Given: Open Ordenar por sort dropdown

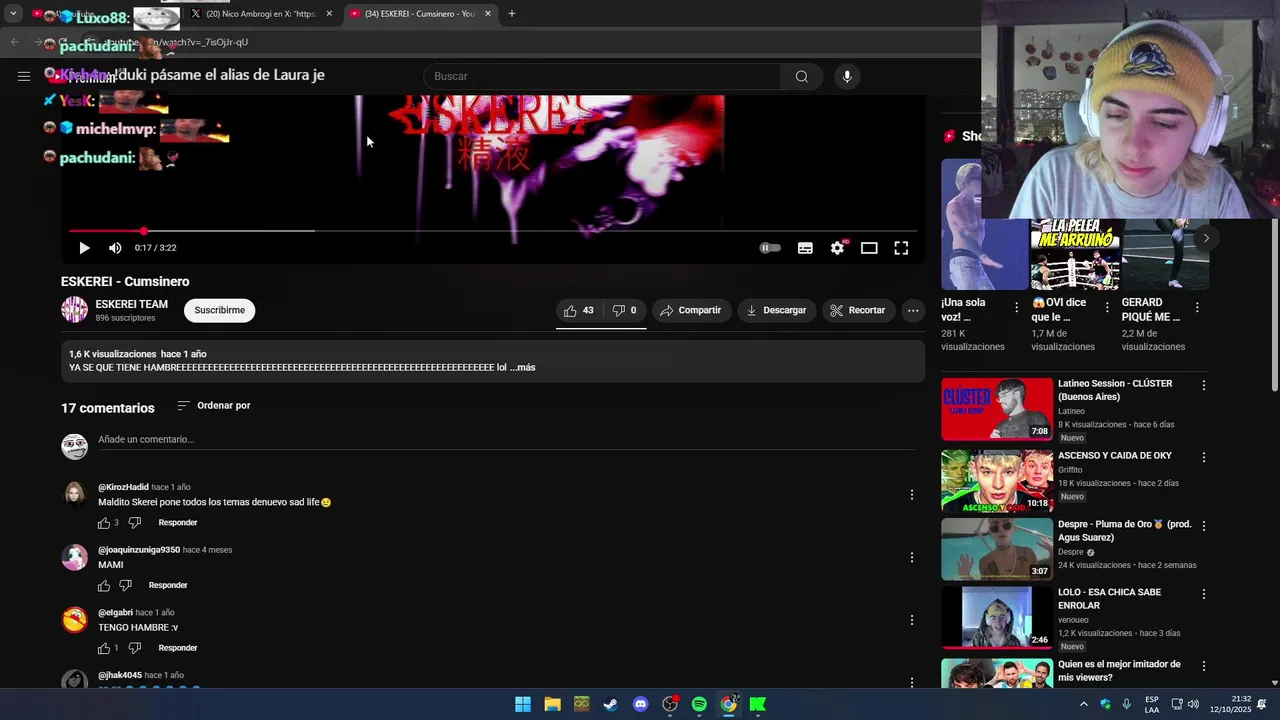Looking at the screenshot, I should tap(214, 406).
